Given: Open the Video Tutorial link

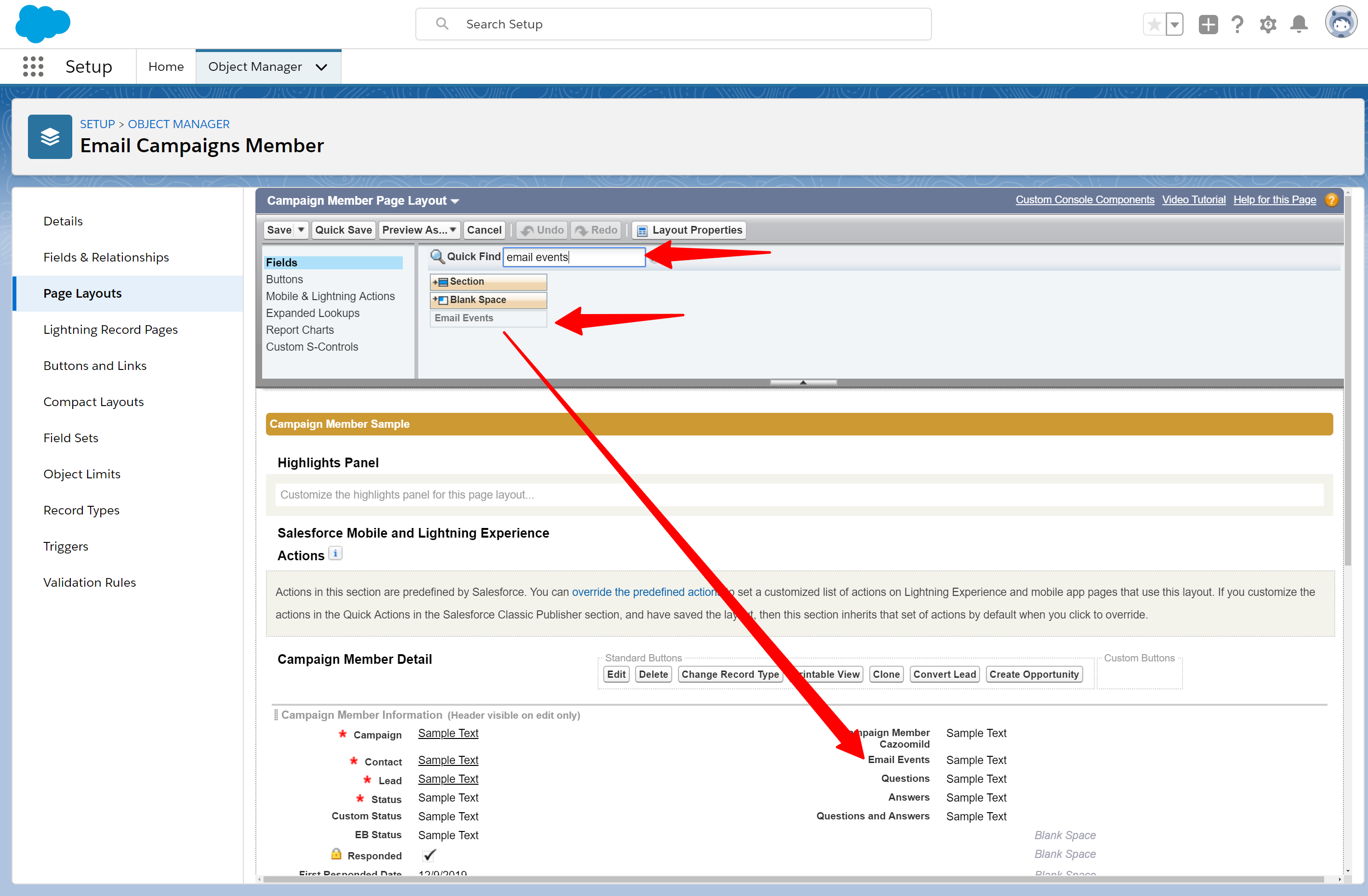Looking at the screenshot, I should [x=1194, y=200].
